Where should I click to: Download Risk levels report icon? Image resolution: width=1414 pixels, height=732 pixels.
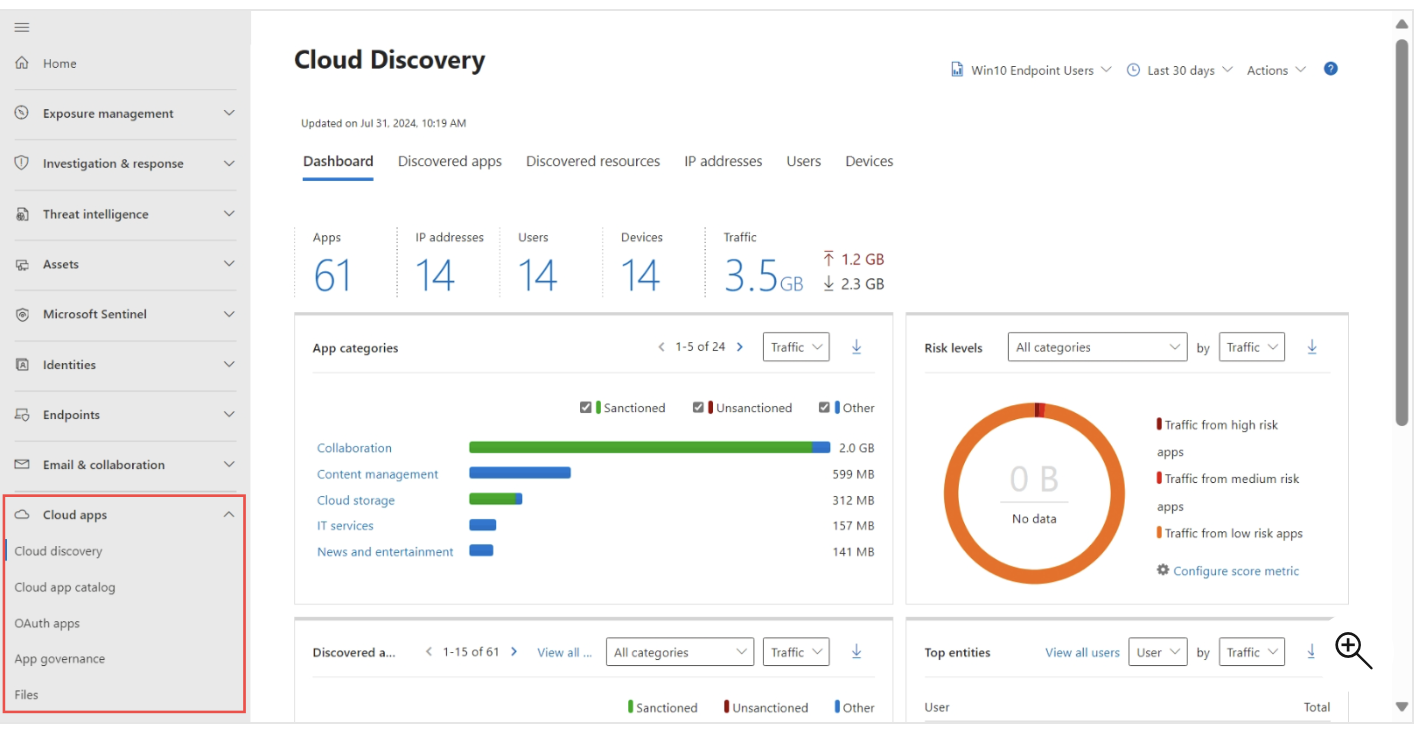(1311, 347)
